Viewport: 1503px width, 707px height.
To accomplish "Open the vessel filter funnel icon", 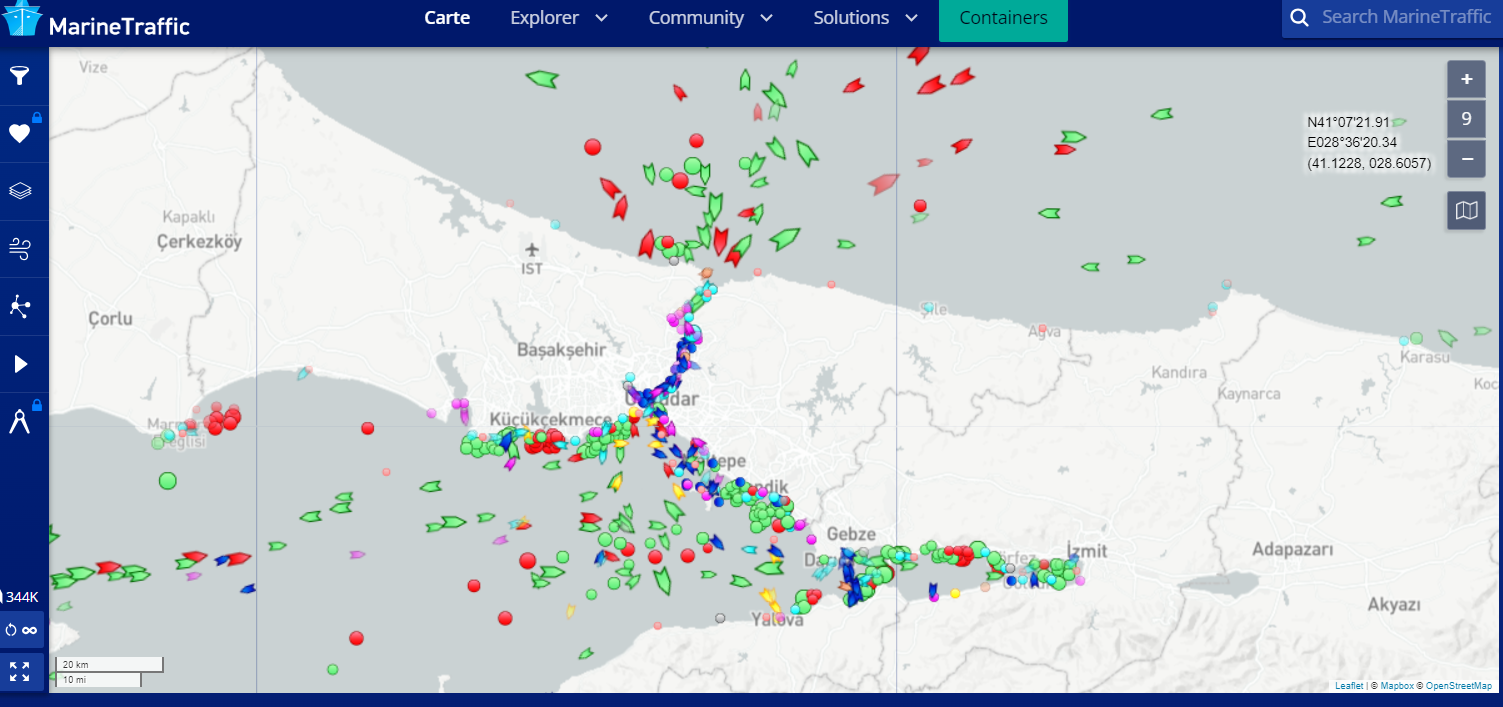I will (20, 76).
